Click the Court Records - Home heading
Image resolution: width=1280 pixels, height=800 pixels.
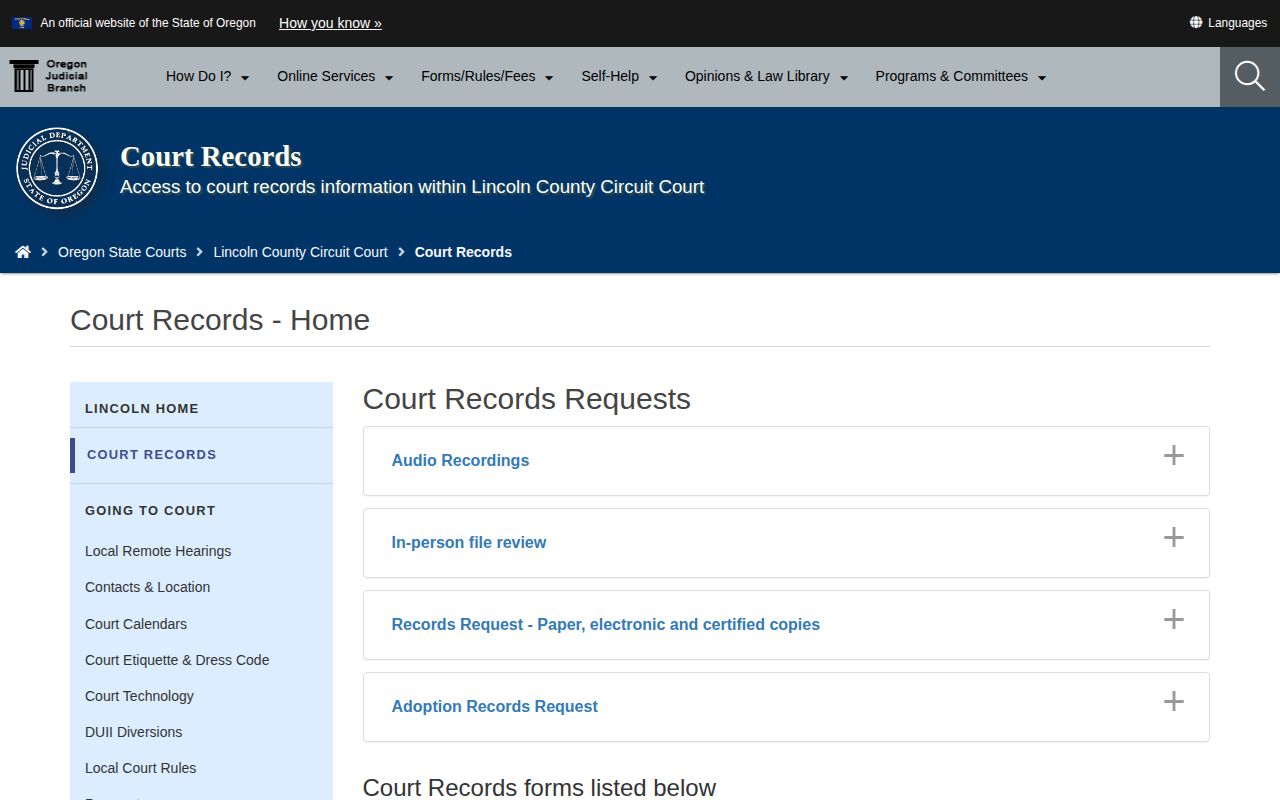point(220,320)
